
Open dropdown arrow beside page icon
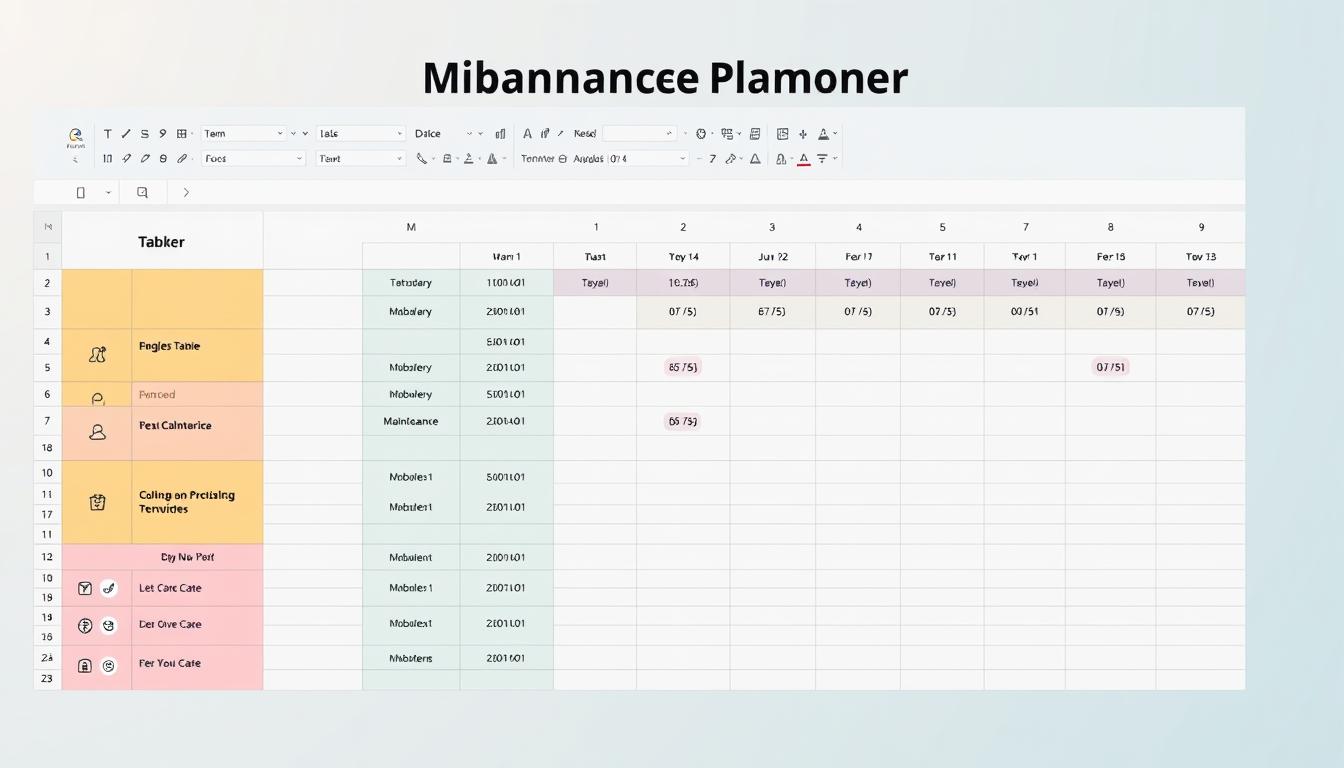[108, 192]
